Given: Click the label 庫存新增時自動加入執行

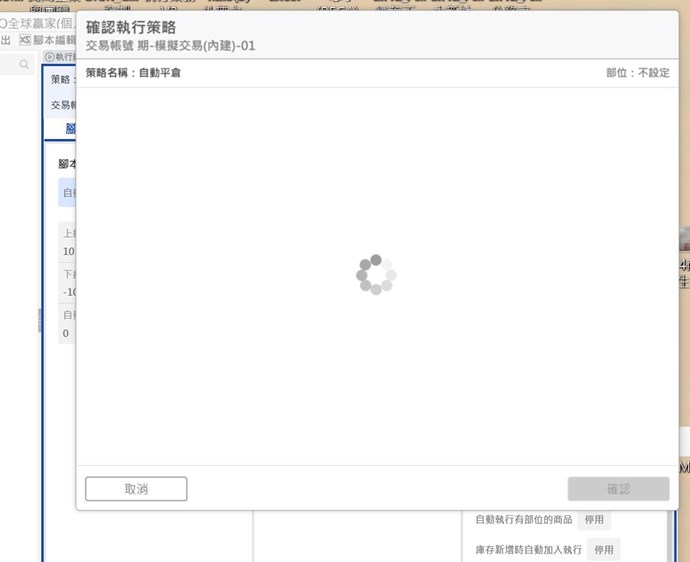Looking at the screenshot, I should pyautogui.click(x=529, y=550).
